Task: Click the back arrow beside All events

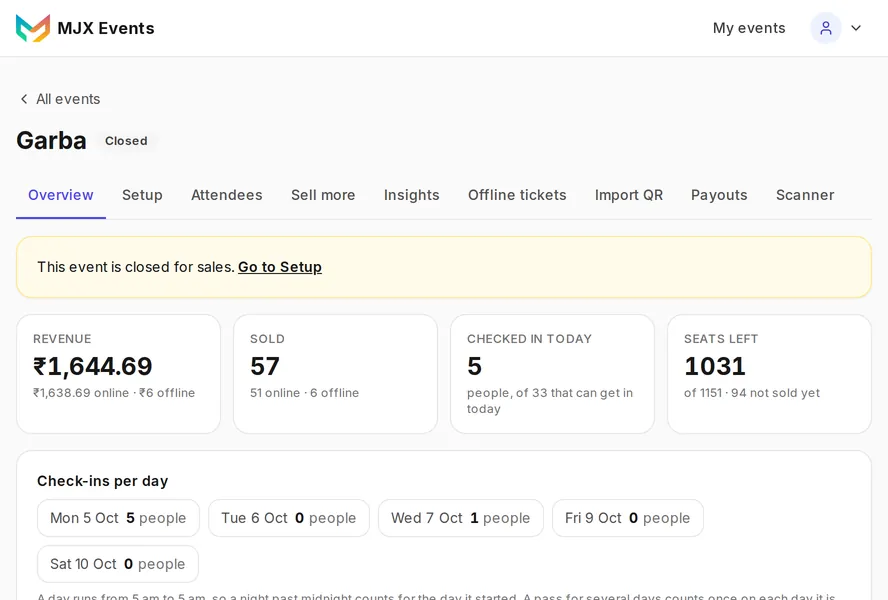Action: coord(24,99)
